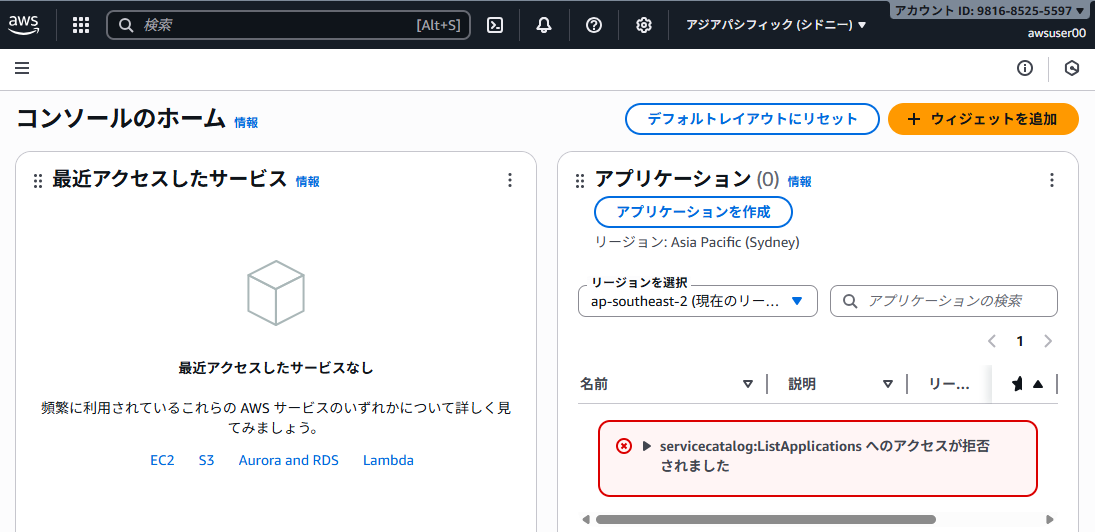Toggle the hamburger side navigation menu
The height and width of the screenshot is (532, 1095).
click(x=22, y=68)
